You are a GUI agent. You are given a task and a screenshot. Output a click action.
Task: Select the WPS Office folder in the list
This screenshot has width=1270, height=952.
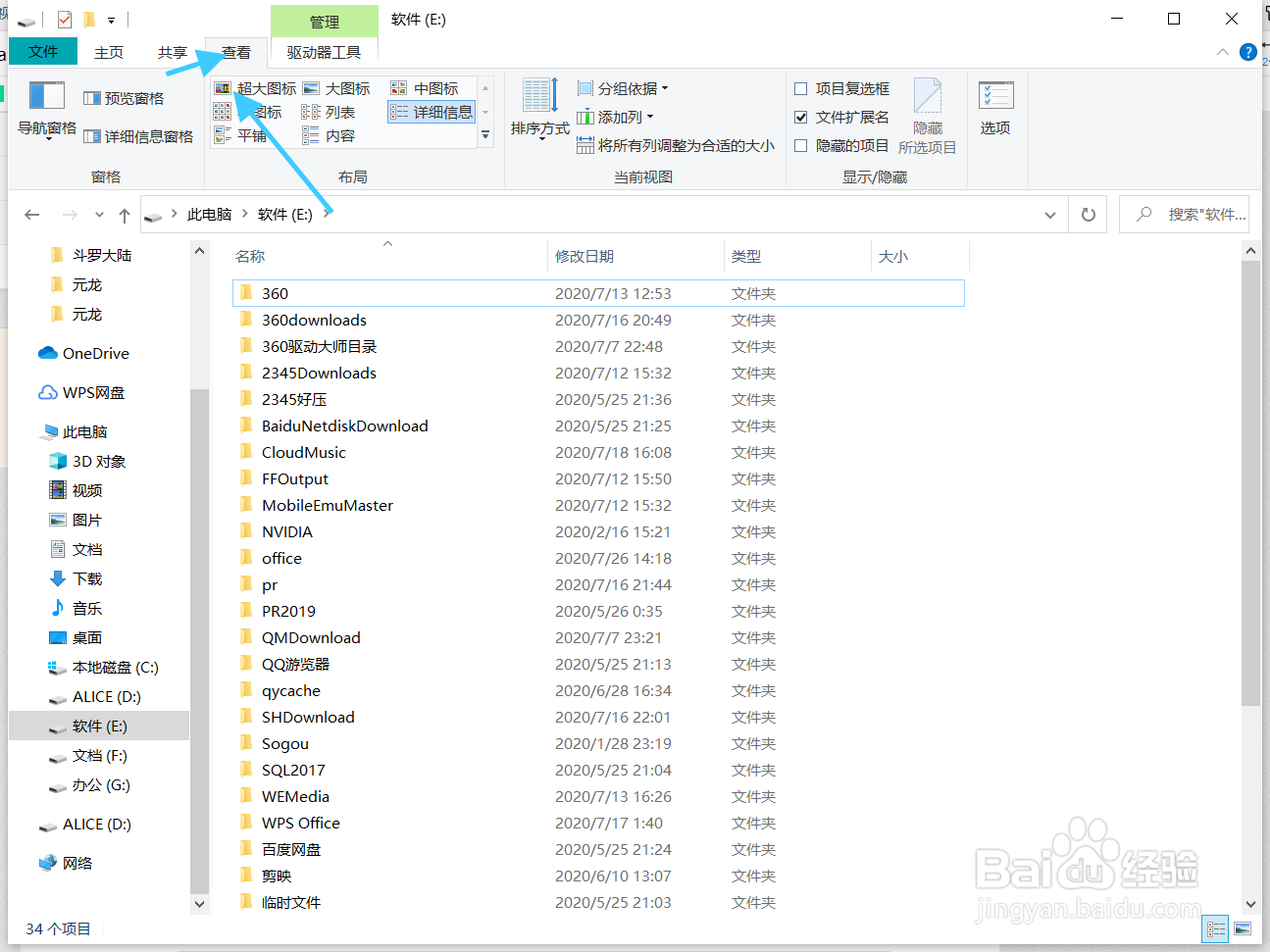tap(301, 823)
